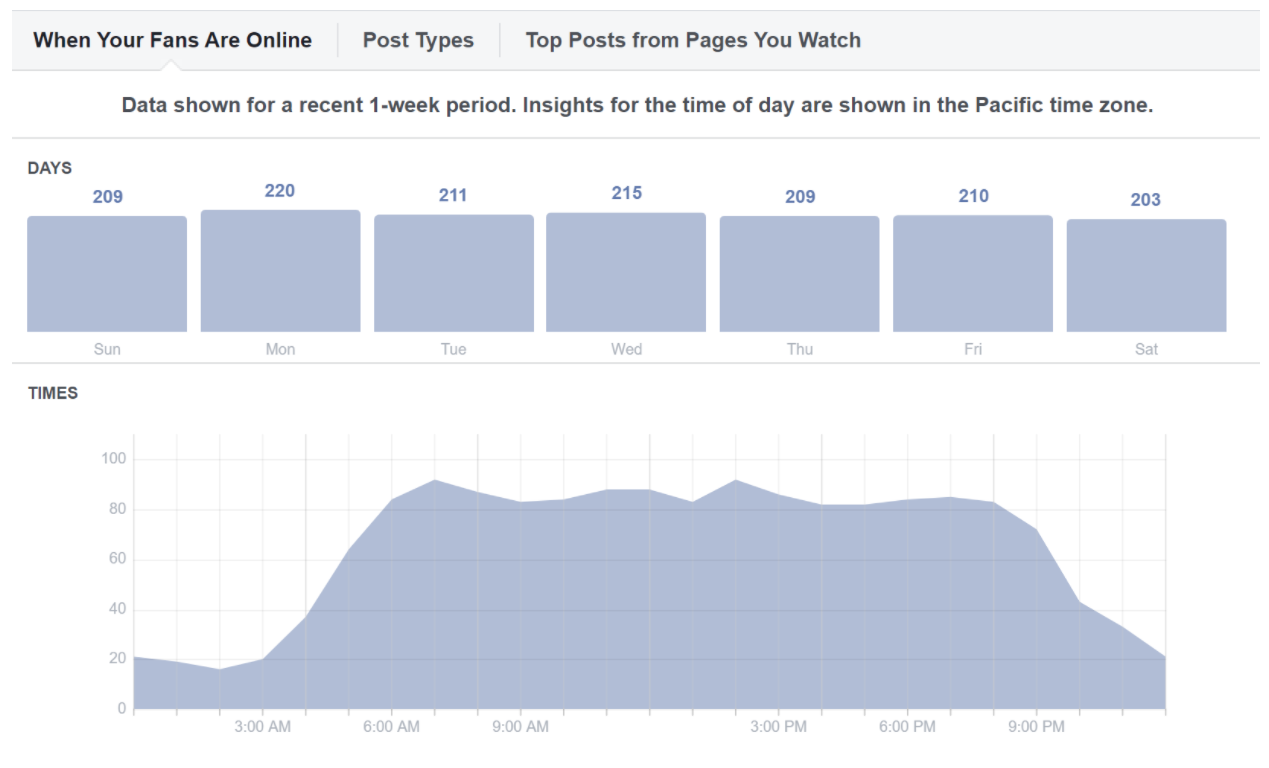This screenshot has width=1269, height=768.
Task: Click the Thursday bar in Days chart
Action: [x=800, y=274]
